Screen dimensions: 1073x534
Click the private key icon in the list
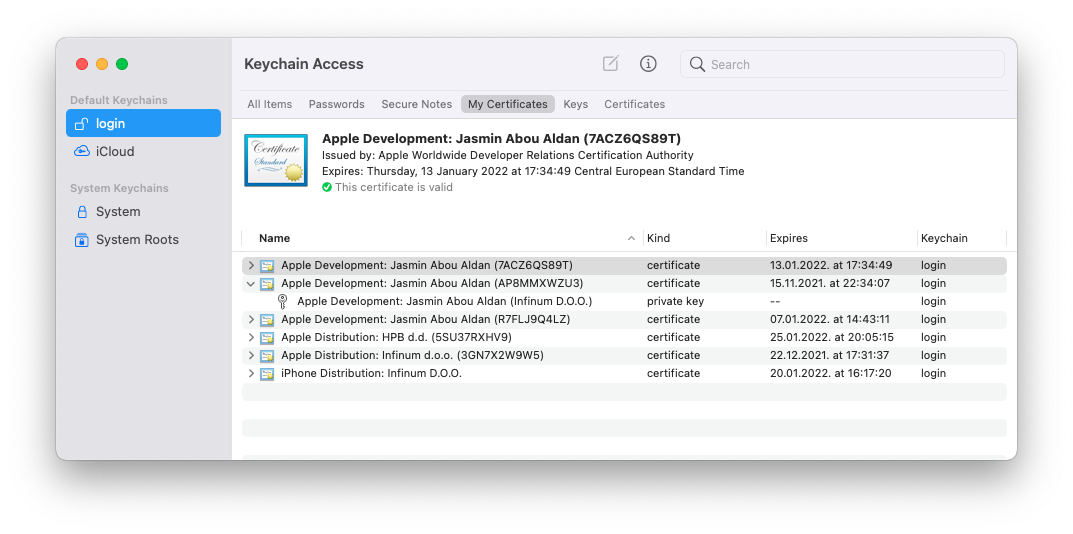pyautogui.click(x=283, y=301)
